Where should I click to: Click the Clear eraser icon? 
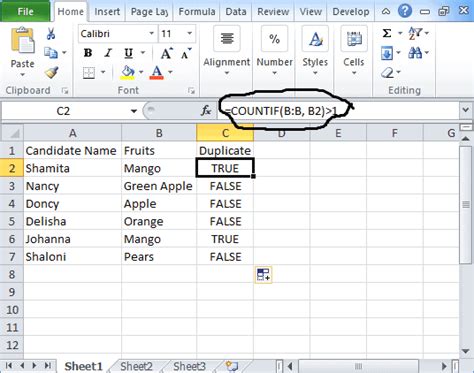pyautogui.click(x=387, y=72)
